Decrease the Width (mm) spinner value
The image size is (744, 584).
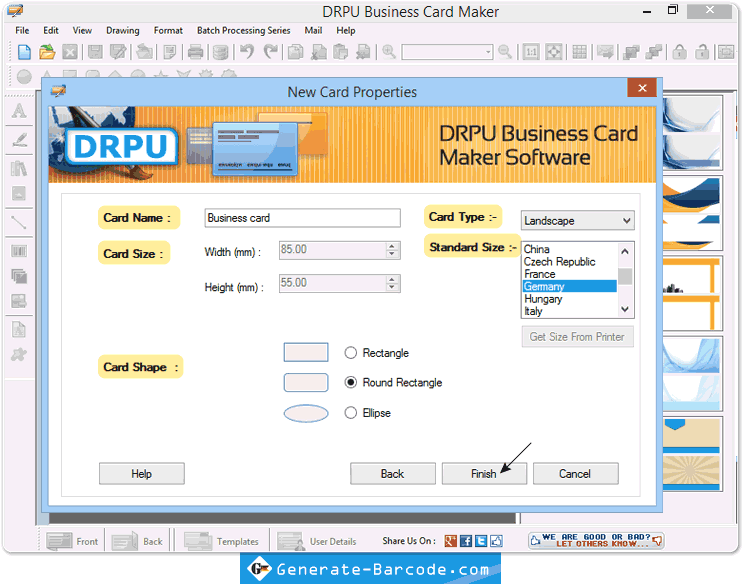coord(391,254)
